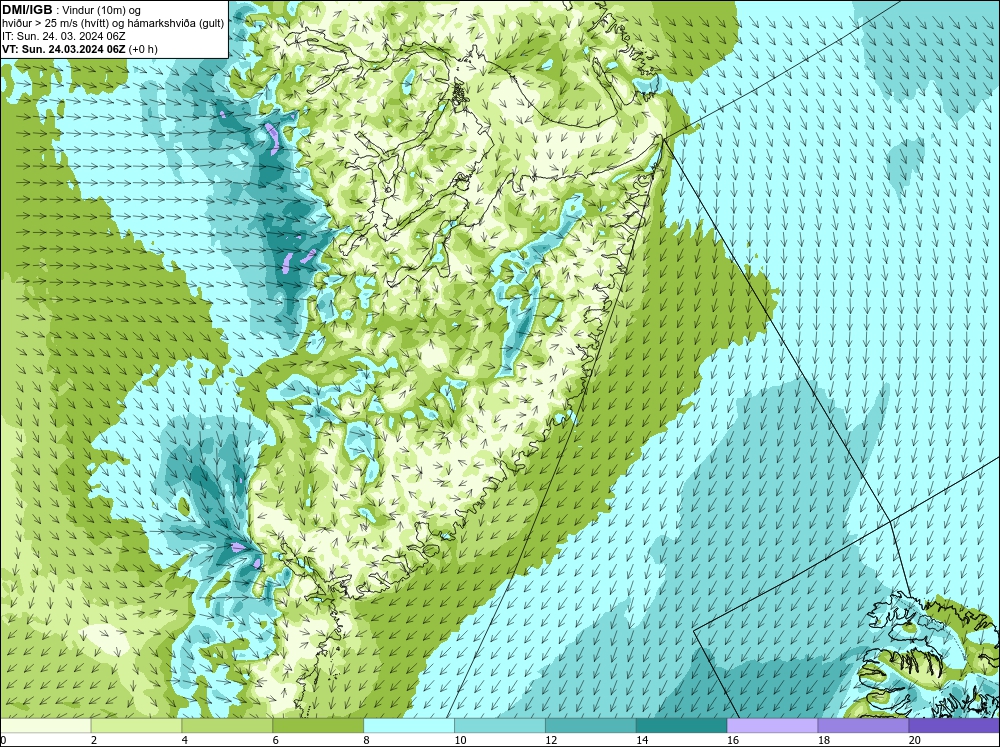The height and width of the screenshot is (747, 1000).
Task: Click the legend value 14 label
Action: 642,740
